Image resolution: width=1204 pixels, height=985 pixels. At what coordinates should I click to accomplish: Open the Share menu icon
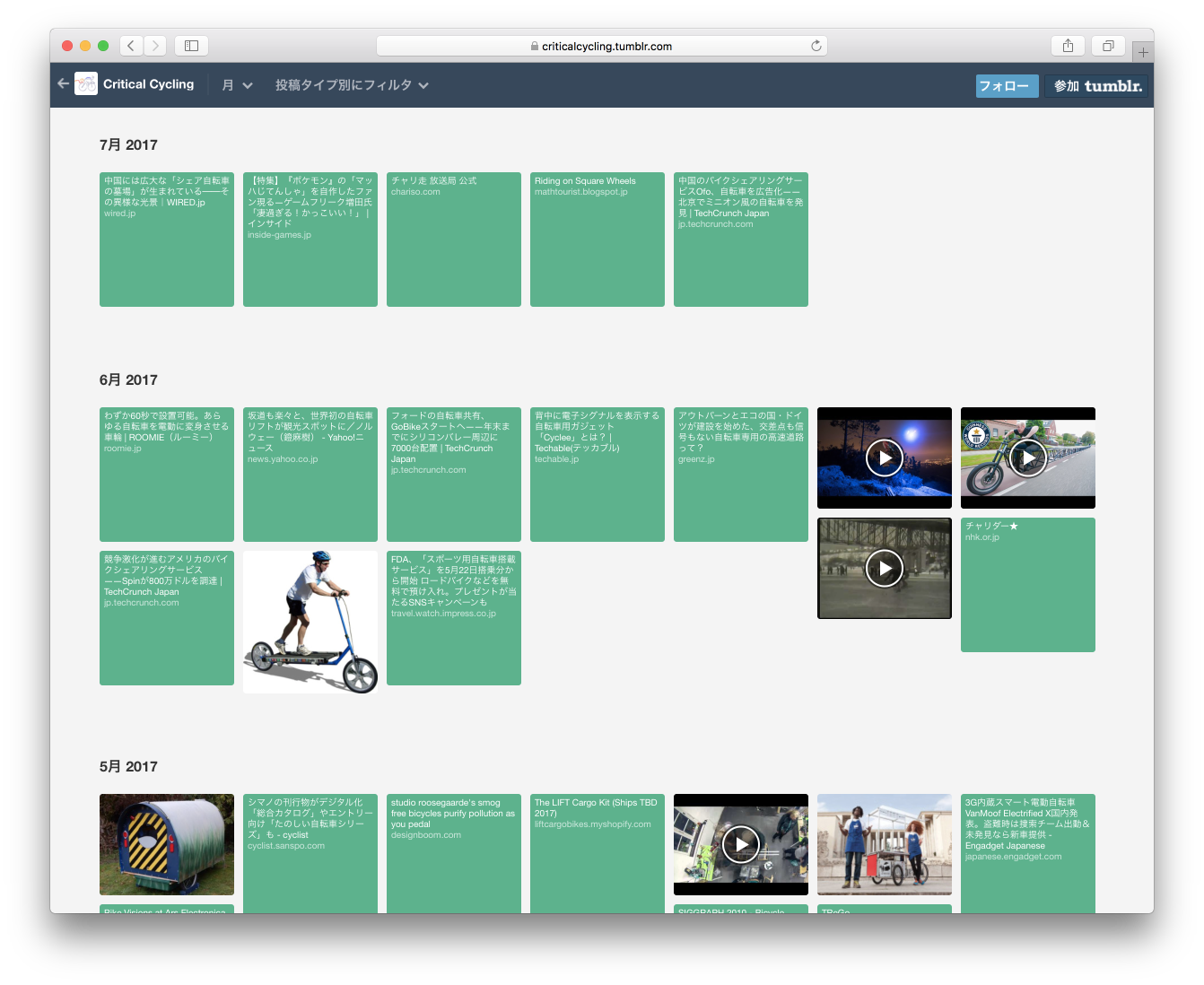point(1068,46)
